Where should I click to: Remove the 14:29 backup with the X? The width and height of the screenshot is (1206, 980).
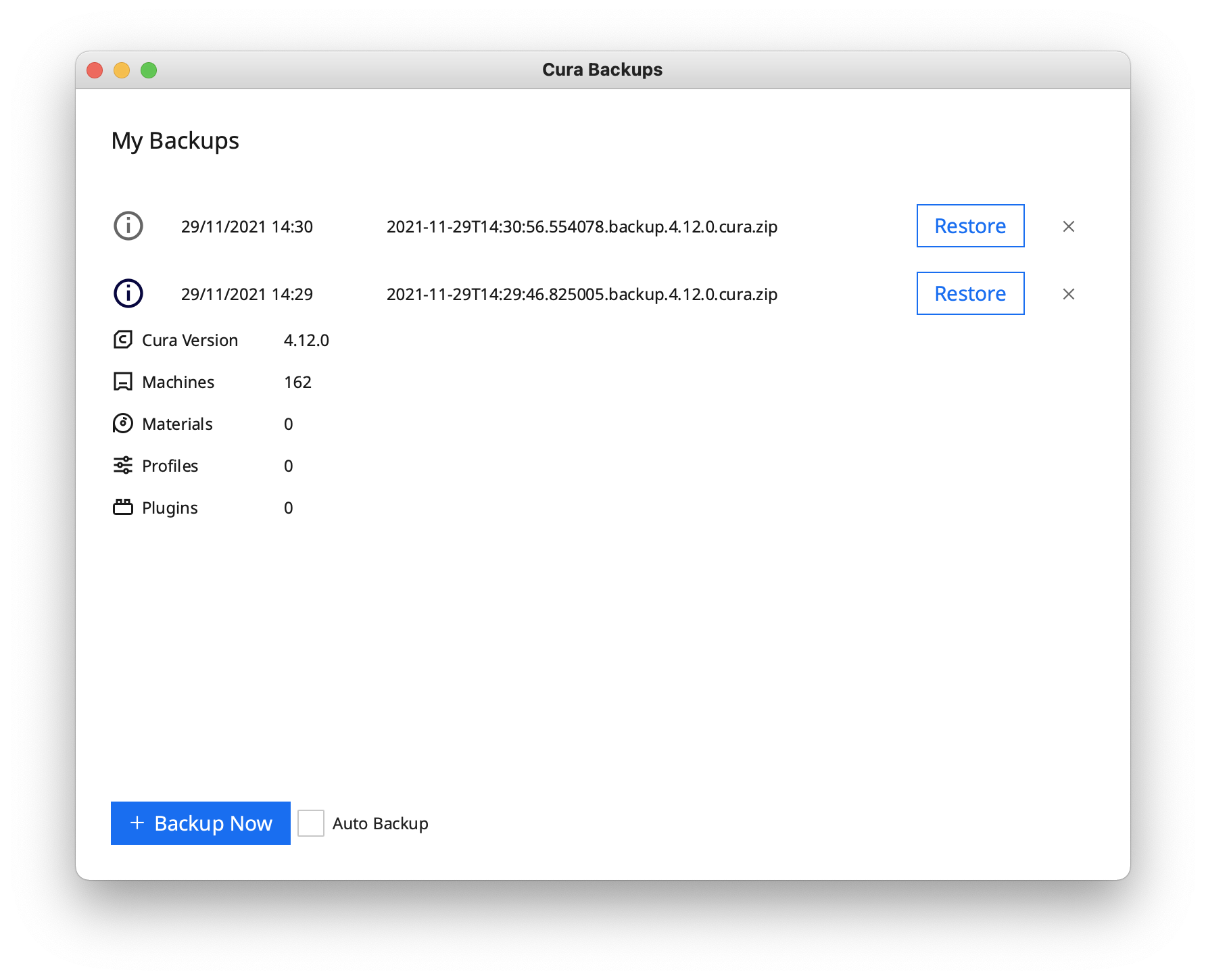(x=1069, y=294)
